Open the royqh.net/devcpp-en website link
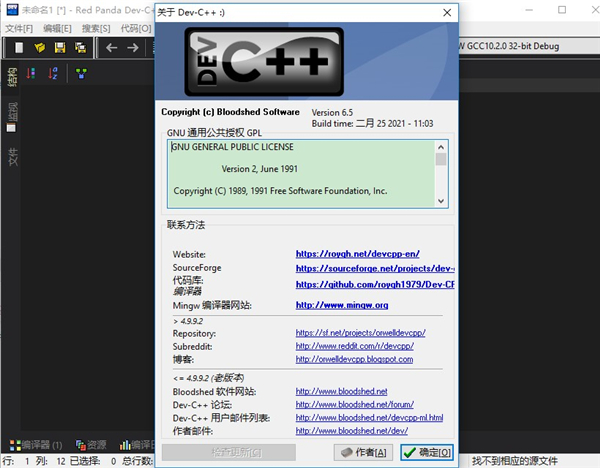Viewport: 600px width, 468px height. tap(357, 254)
